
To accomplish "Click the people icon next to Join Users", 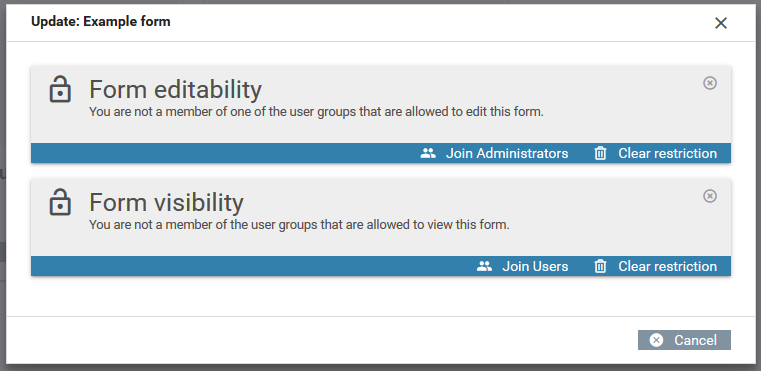I will [x=484, y=266].
